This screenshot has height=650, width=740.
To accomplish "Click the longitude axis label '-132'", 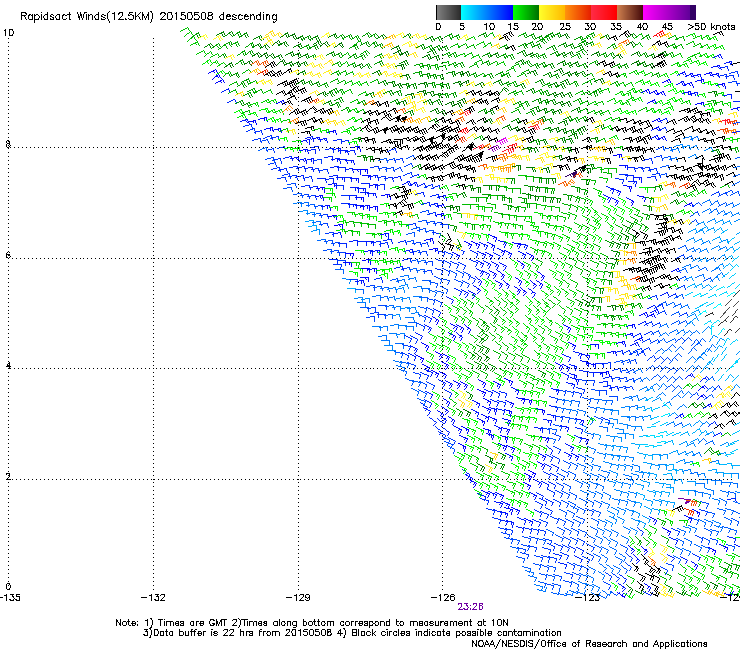I will point(153,597).
